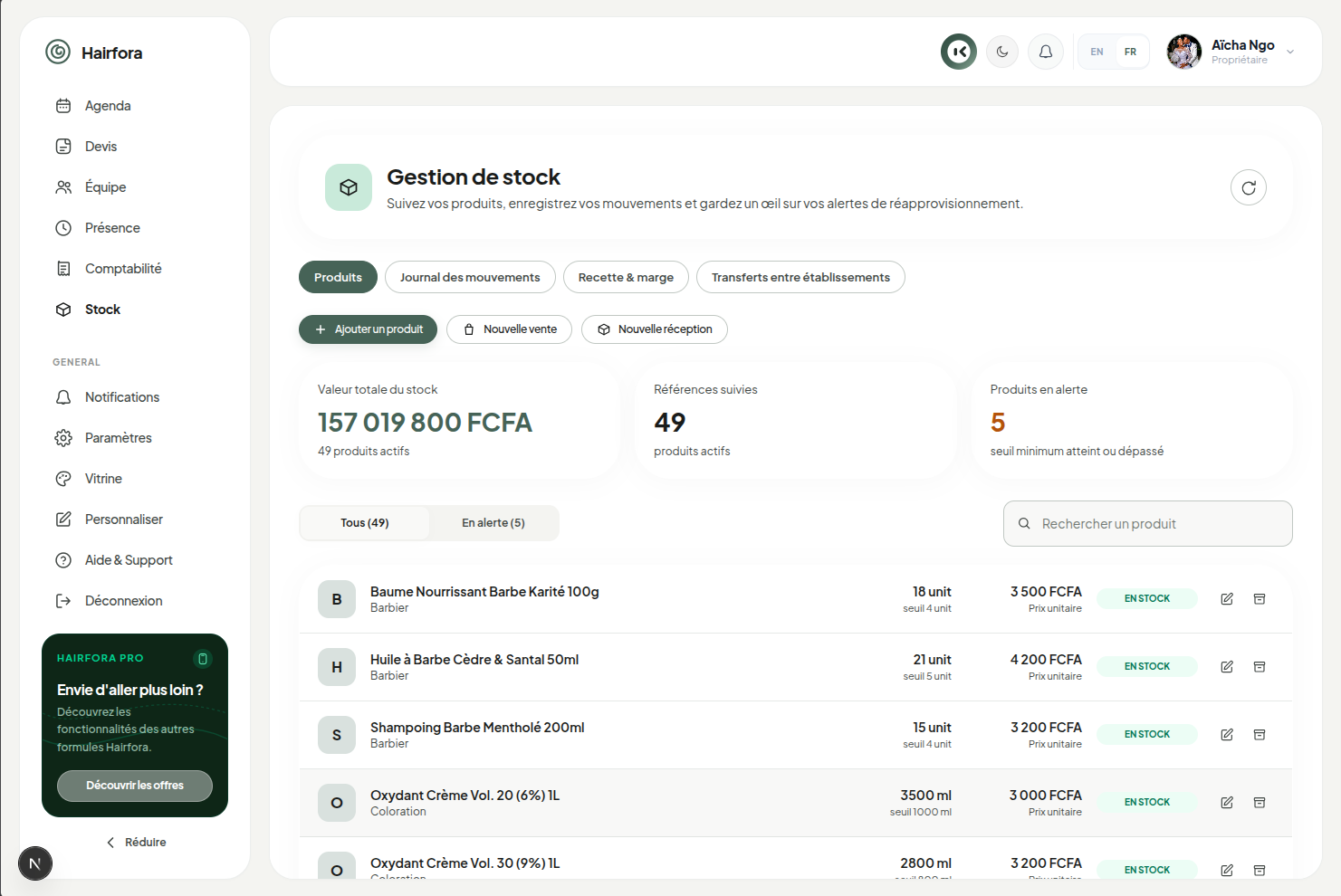The width and height of the screenshot is (1341, 896).
Task: Click the Hairfora logo icon
Action: (58, 52)
